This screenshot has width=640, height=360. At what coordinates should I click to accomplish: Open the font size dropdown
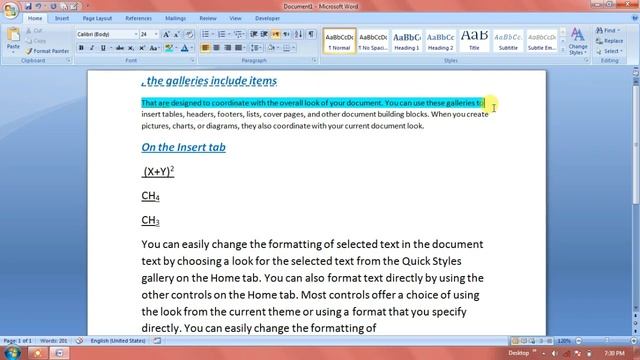point(156,35)
